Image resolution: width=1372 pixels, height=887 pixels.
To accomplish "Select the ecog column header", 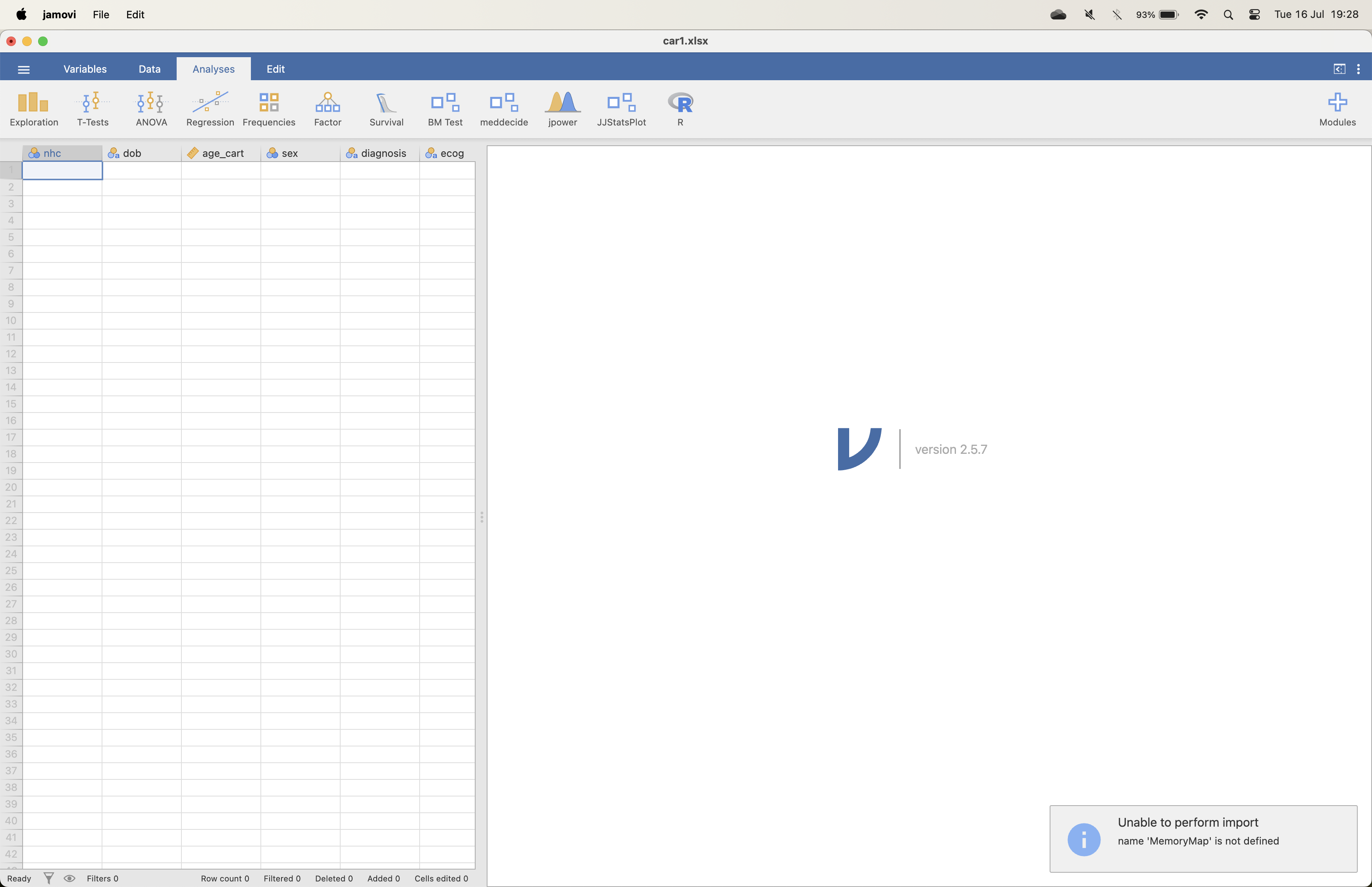I will 447,153.
